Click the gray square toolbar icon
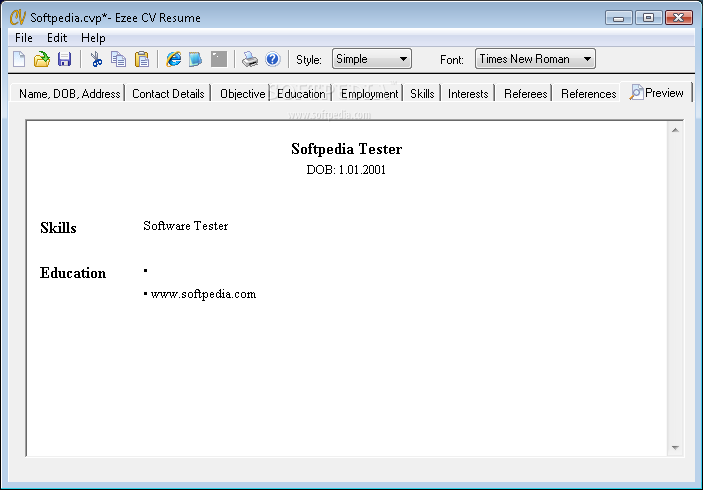Viewport: 703px width, 490px height. coord(219,59)
